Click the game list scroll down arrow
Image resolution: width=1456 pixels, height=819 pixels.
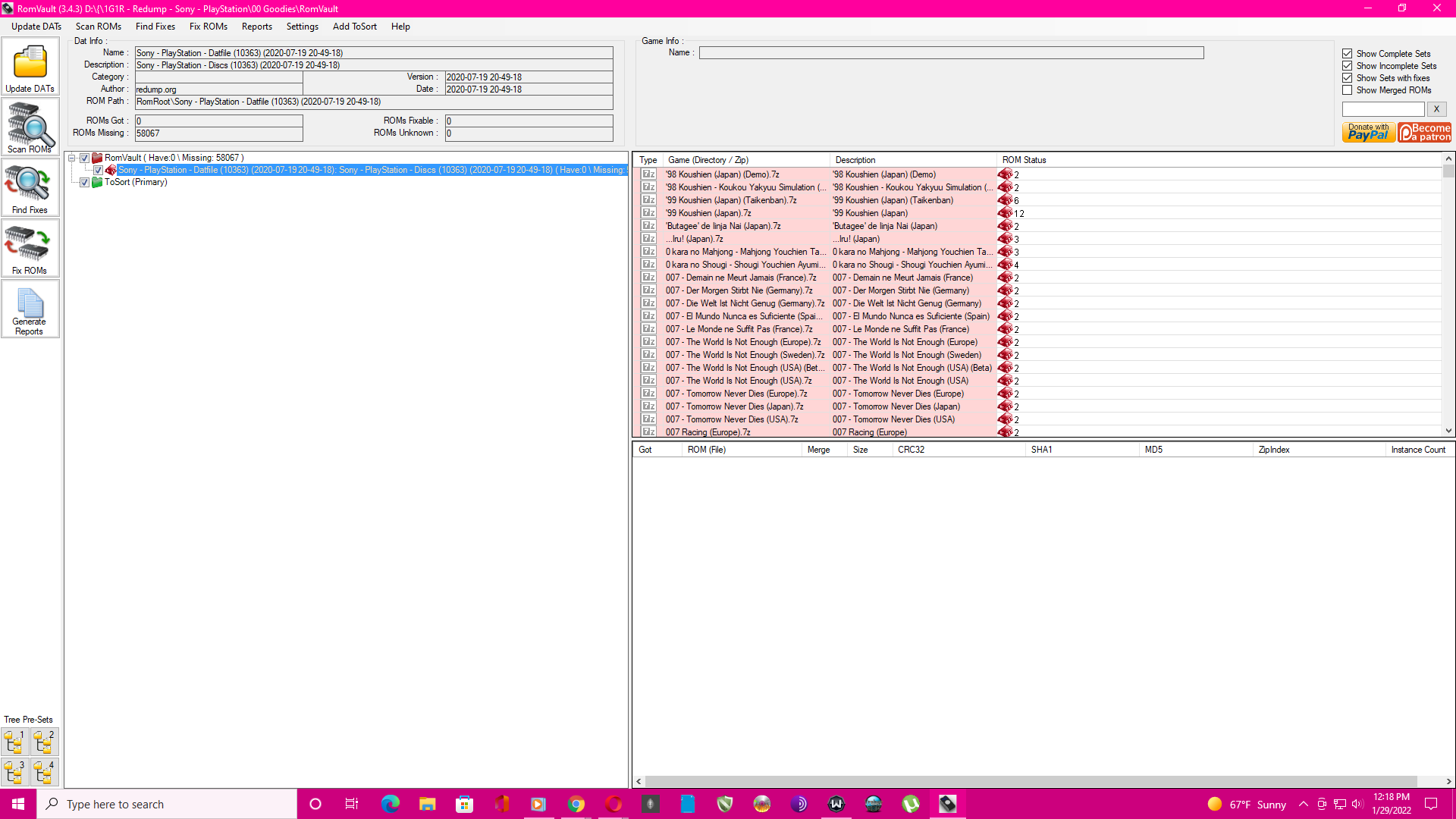[x=1448, y=431]
